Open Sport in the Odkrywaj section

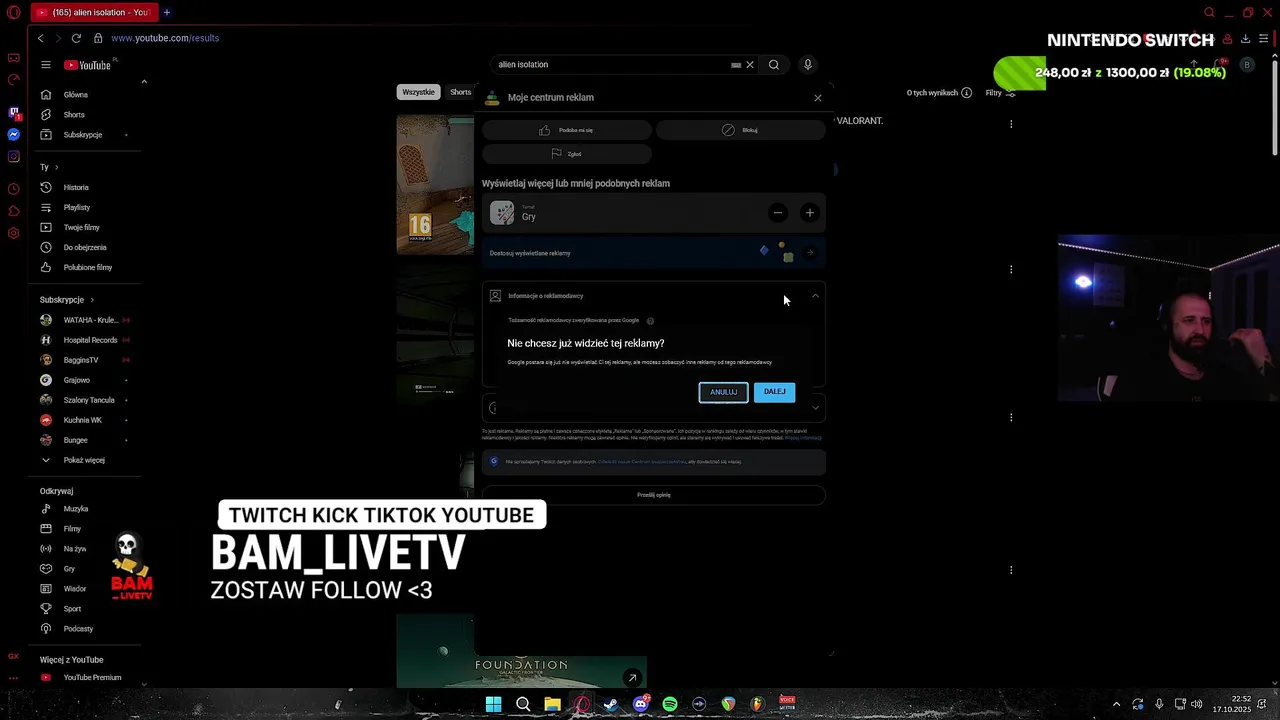point(72,609)
